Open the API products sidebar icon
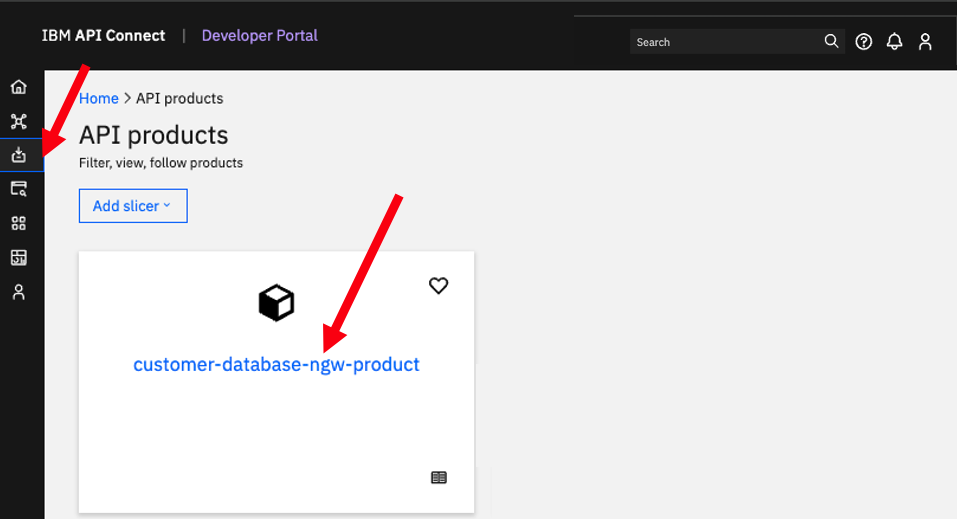Screen dimensions: 959x519 click(18, 155)
